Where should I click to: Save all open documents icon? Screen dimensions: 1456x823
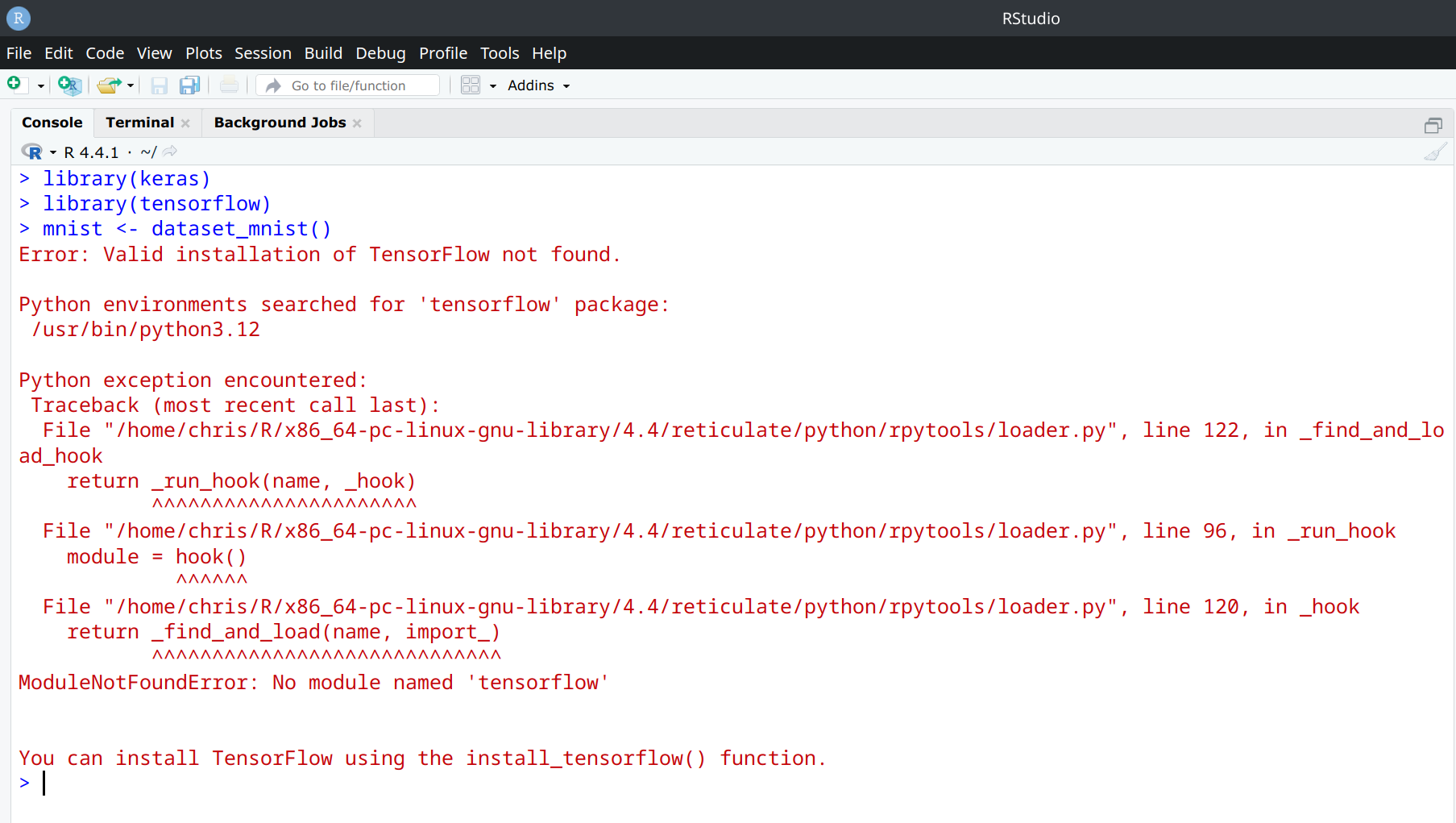(x=189, y=85)
